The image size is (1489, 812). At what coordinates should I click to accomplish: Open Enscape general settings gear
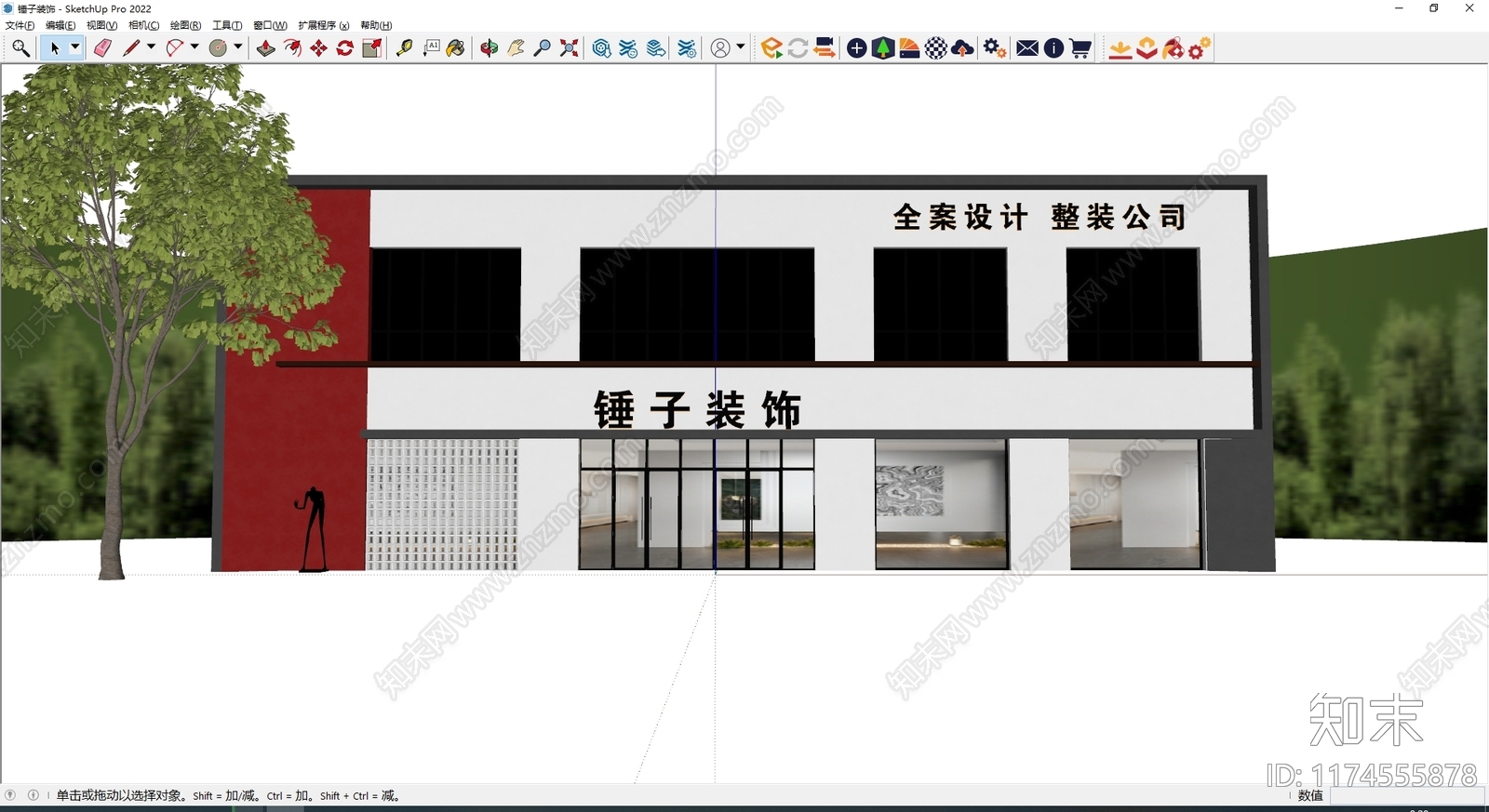[x=995, y=48]
